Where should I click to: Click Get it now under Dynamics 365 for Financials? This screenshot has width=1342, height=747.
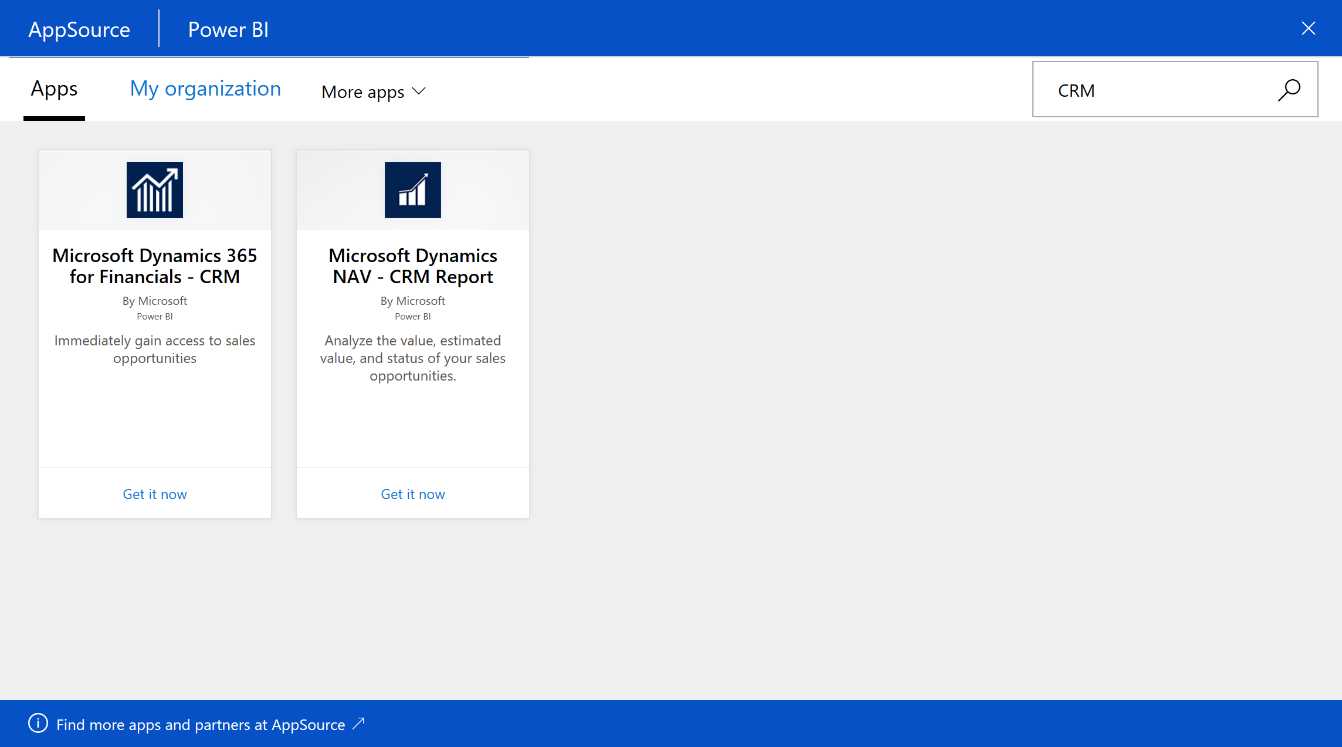coord(154,493)
